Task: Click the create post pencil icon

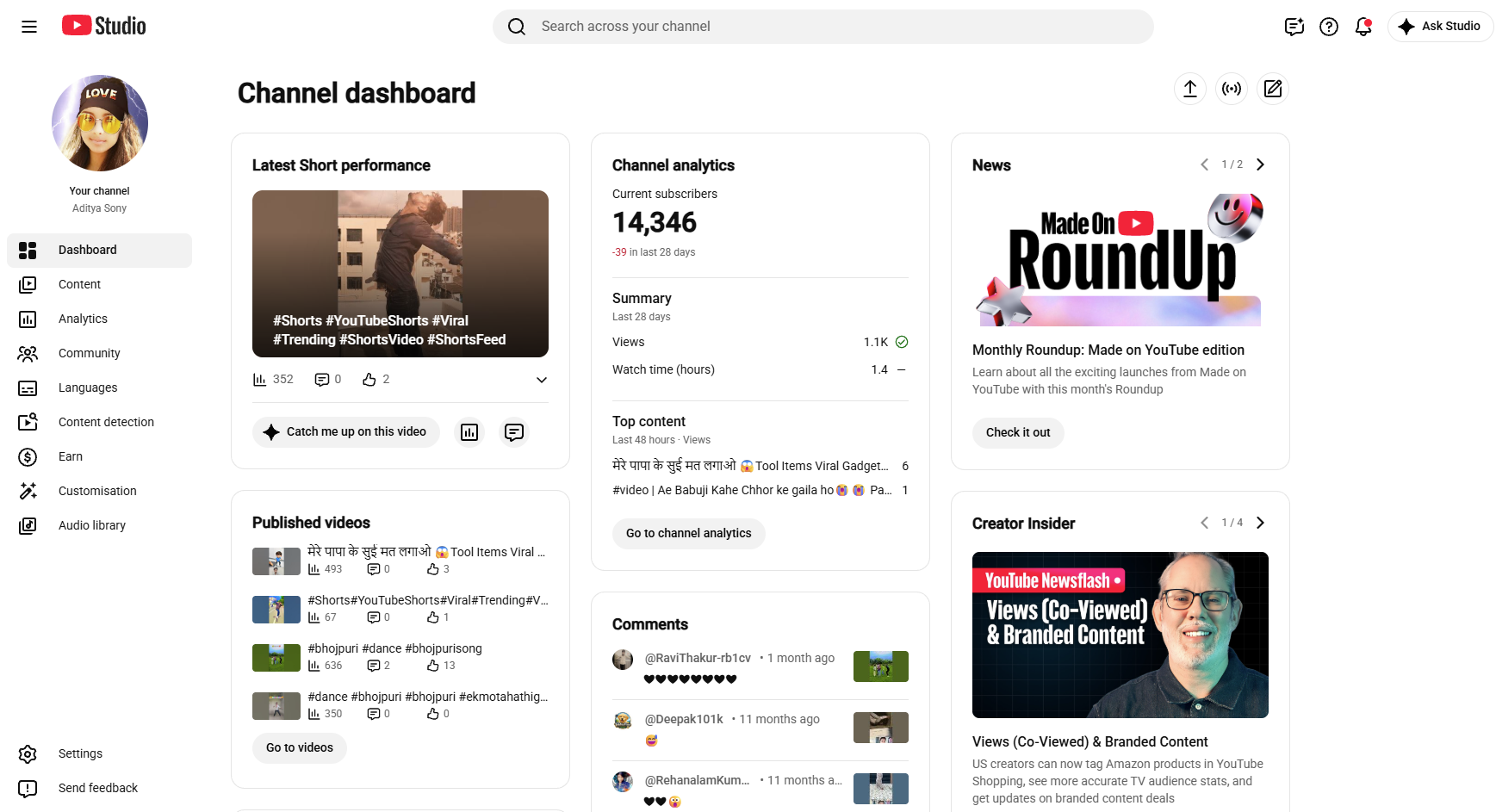Action: pos(1273,89)
